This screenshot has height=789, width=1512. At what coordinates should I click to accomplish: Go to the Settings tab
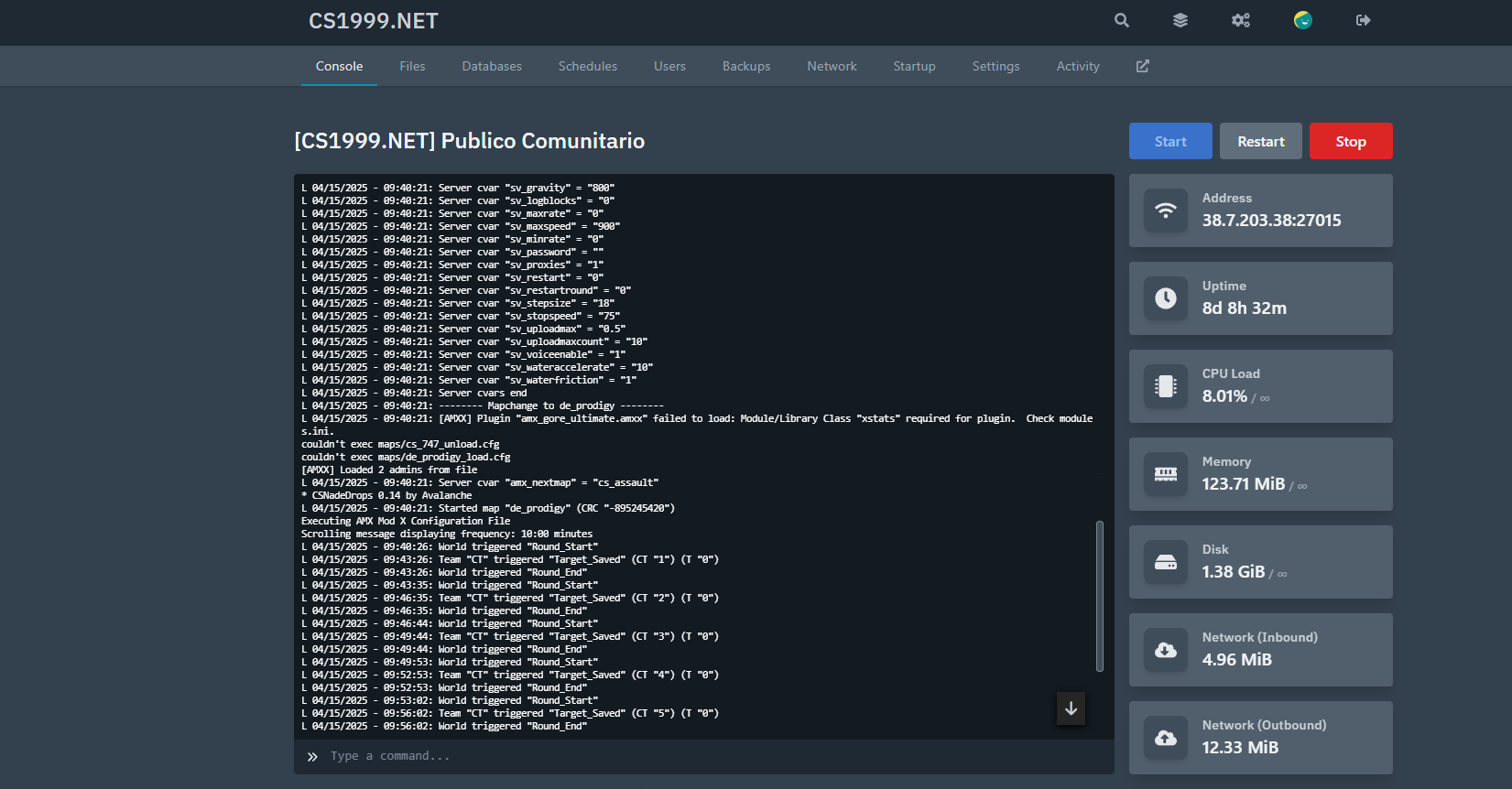[995, 66]
